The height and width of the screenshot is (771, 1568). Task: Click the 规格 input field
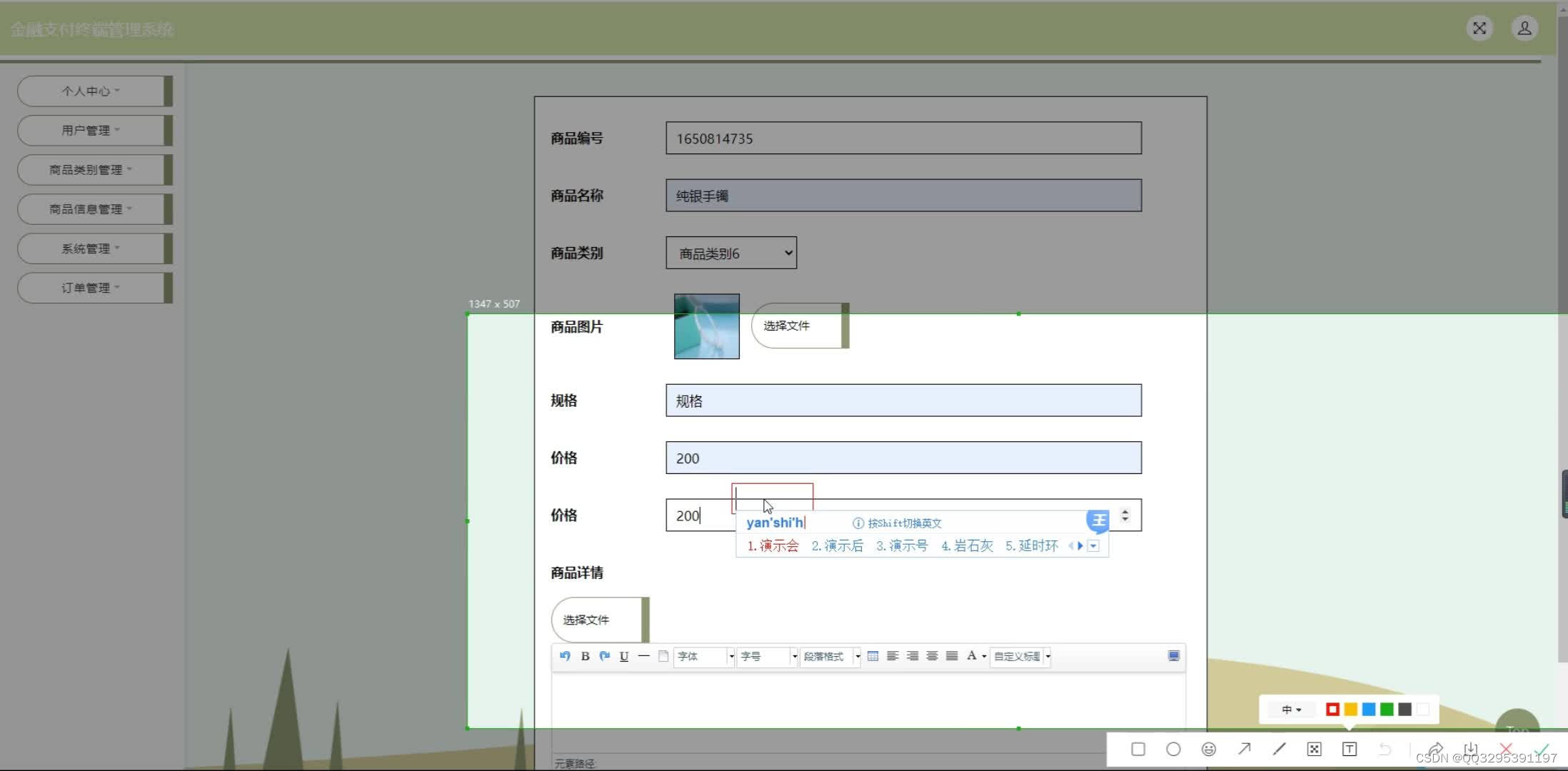903,400
